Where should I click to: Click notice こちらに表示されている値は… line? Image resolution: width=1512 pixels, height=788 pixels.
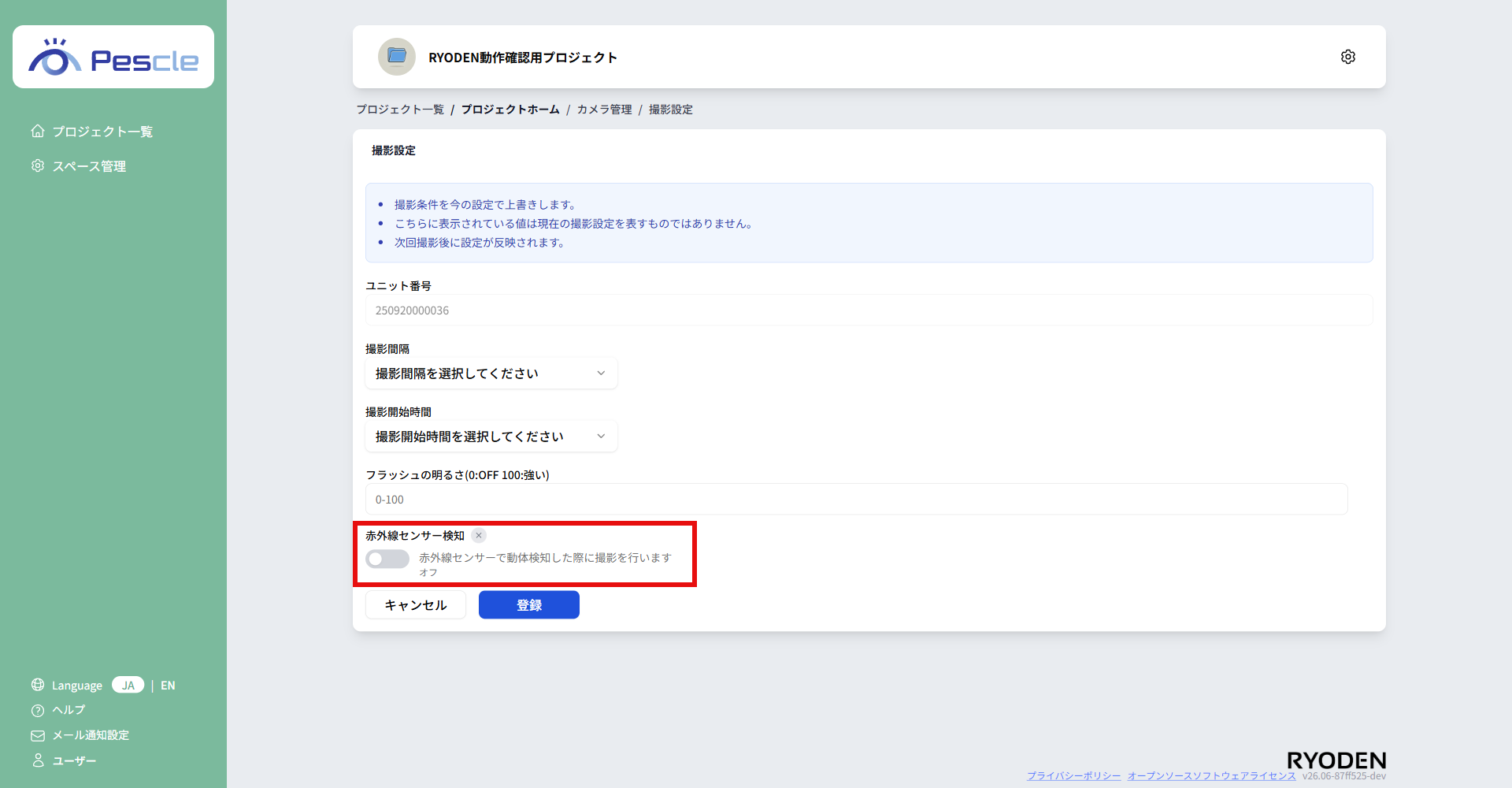point(574,224)
